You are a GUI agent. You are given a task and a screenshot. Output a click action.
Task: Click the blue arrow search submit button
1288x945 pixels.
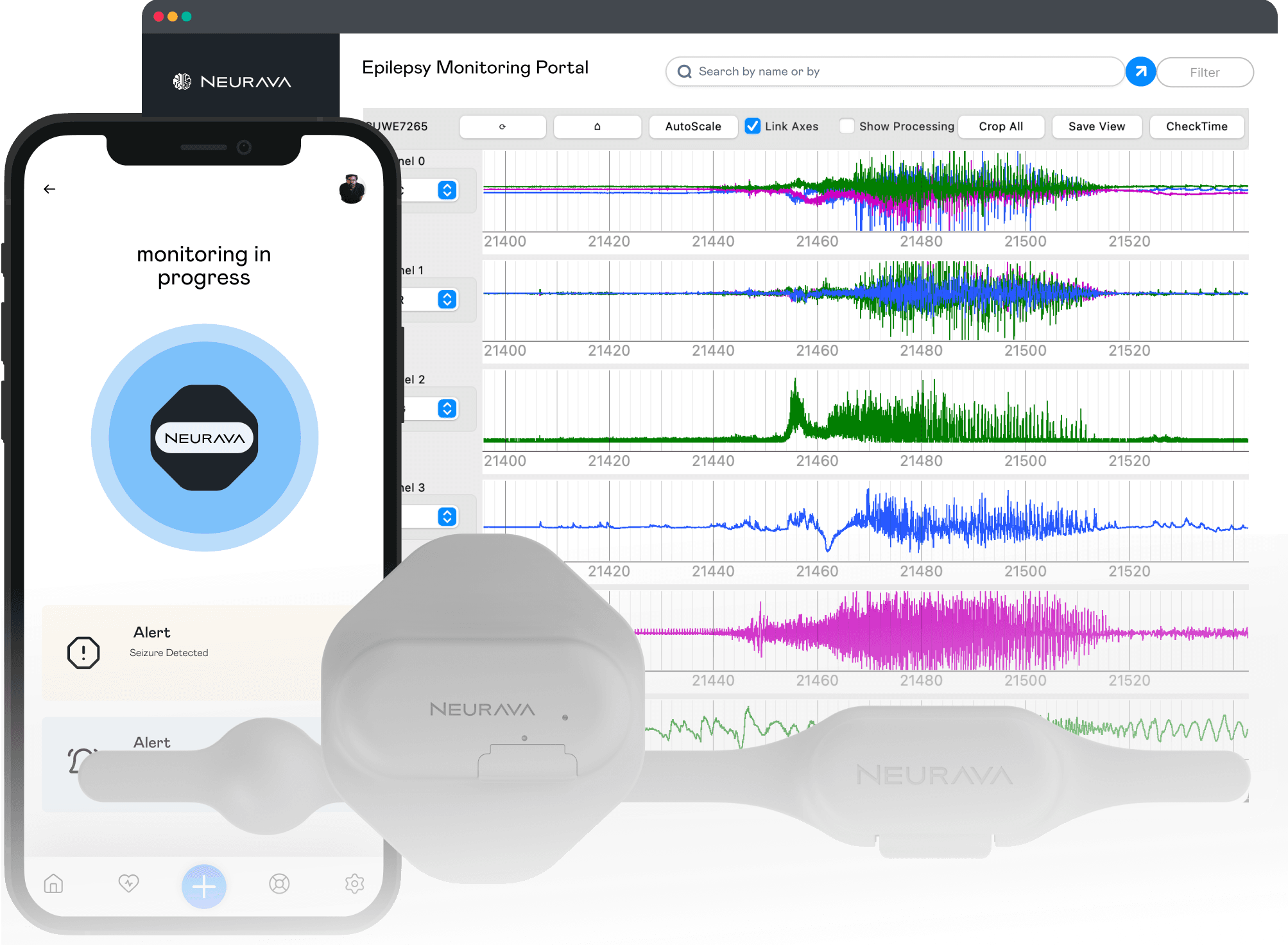[x=1140, y=72]
